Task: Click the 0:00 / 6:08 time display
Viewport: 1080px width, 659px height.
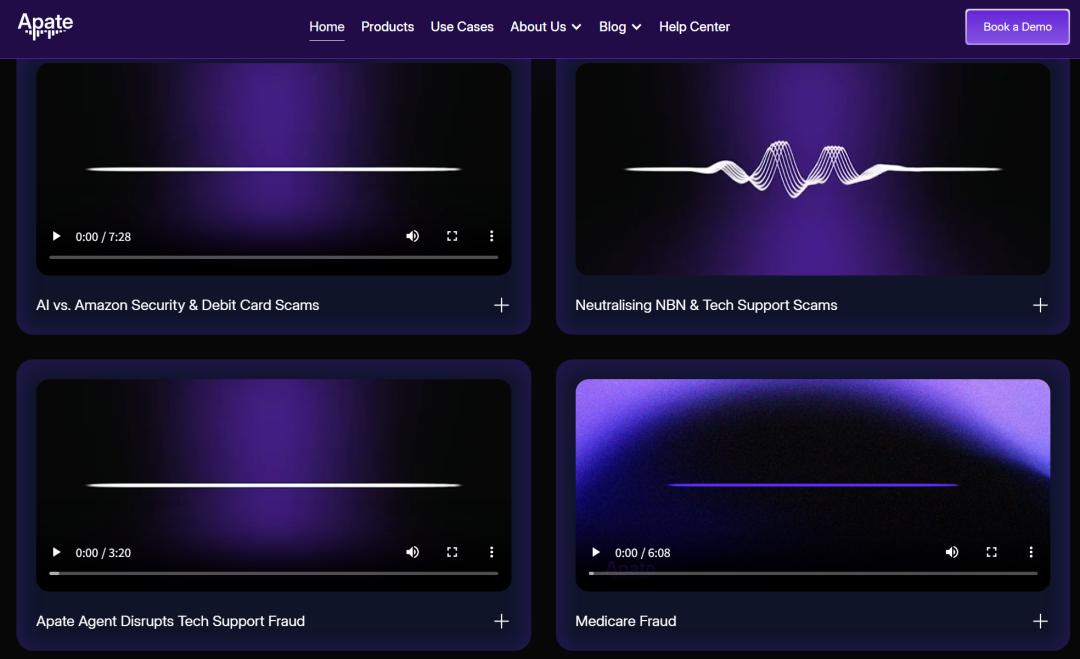Action: pyautogui.click(x=643, y=553)
